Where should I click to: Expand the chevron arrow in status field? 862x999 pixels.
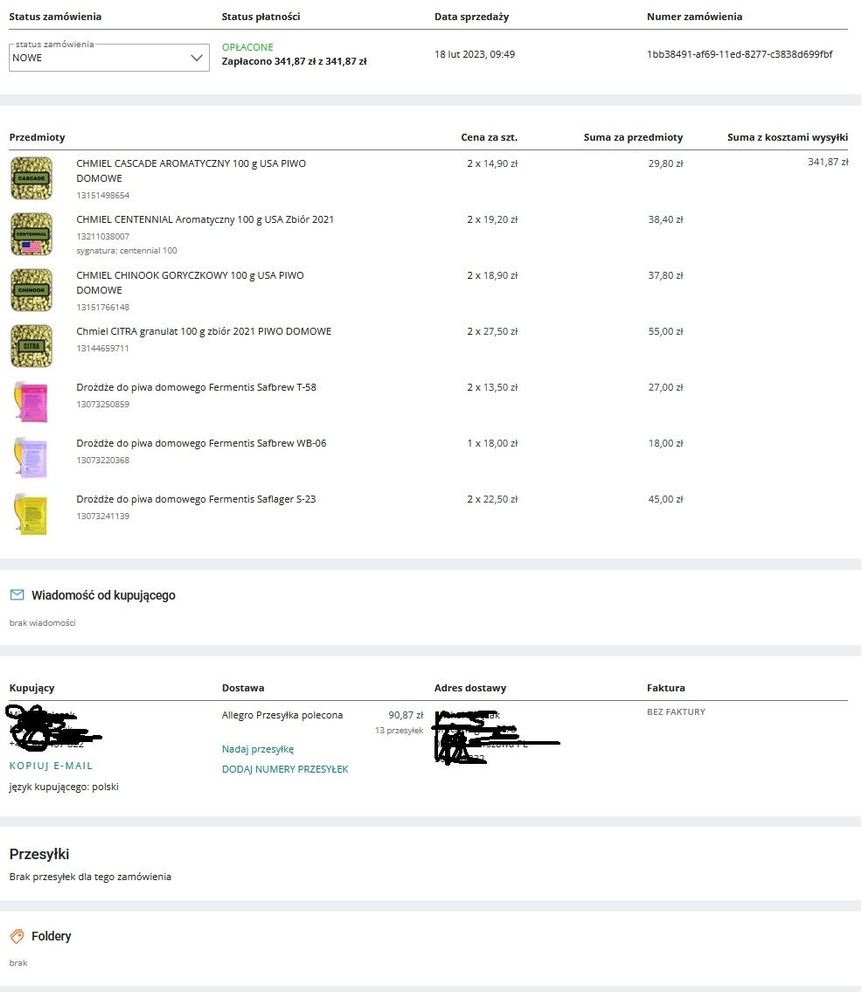(196, 58)
